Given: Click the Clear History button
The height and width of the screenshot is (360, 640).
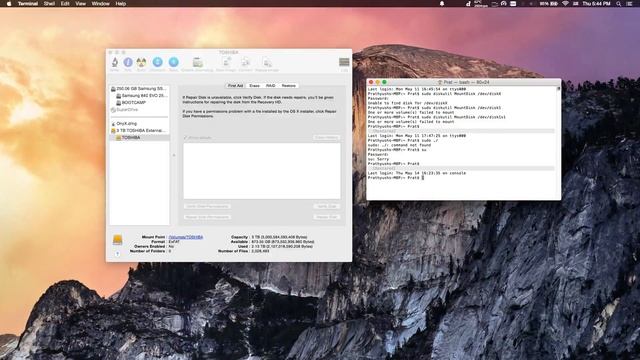Looking at the screenshot, I should (x=327, y=138).
